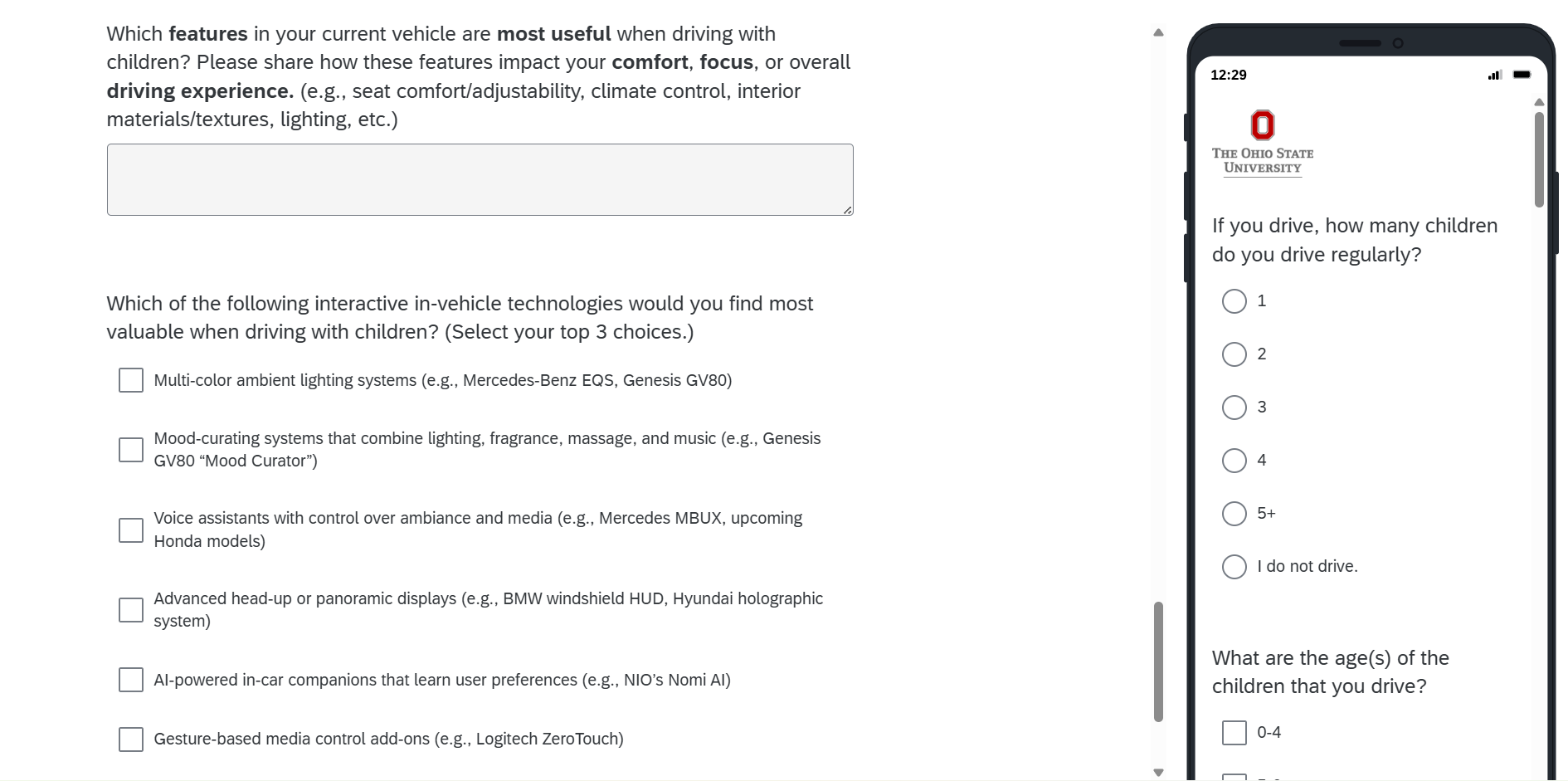Select radio option 1 child

click(1234, 301)
